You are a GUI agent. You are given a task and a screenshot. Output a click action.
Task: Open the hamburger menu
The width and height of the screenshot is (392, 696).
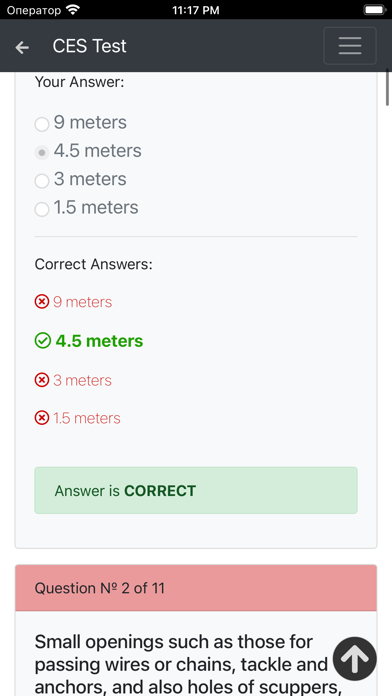pos(350,46)
